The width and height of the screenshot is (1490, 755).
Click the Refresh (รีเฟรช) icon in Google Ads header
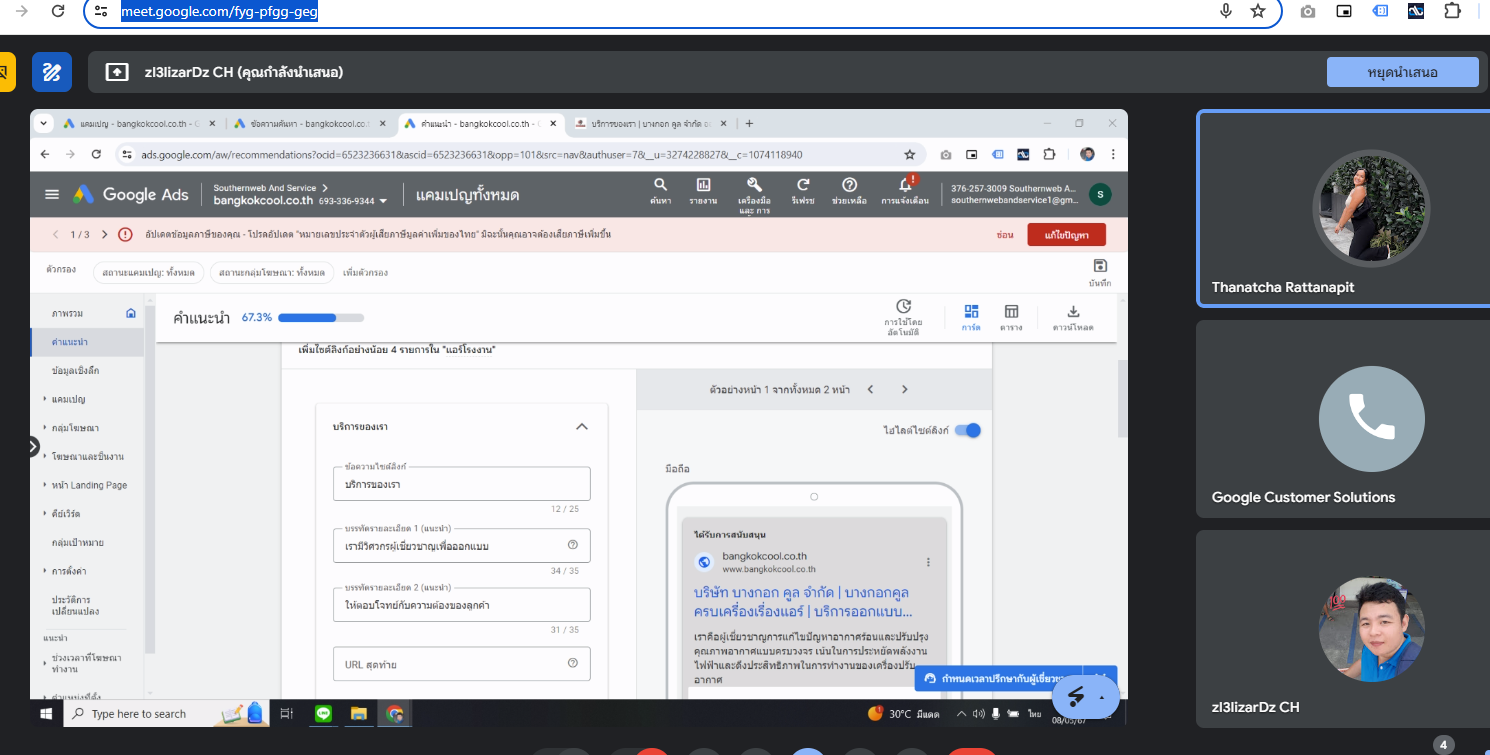(x=803, y=185)
